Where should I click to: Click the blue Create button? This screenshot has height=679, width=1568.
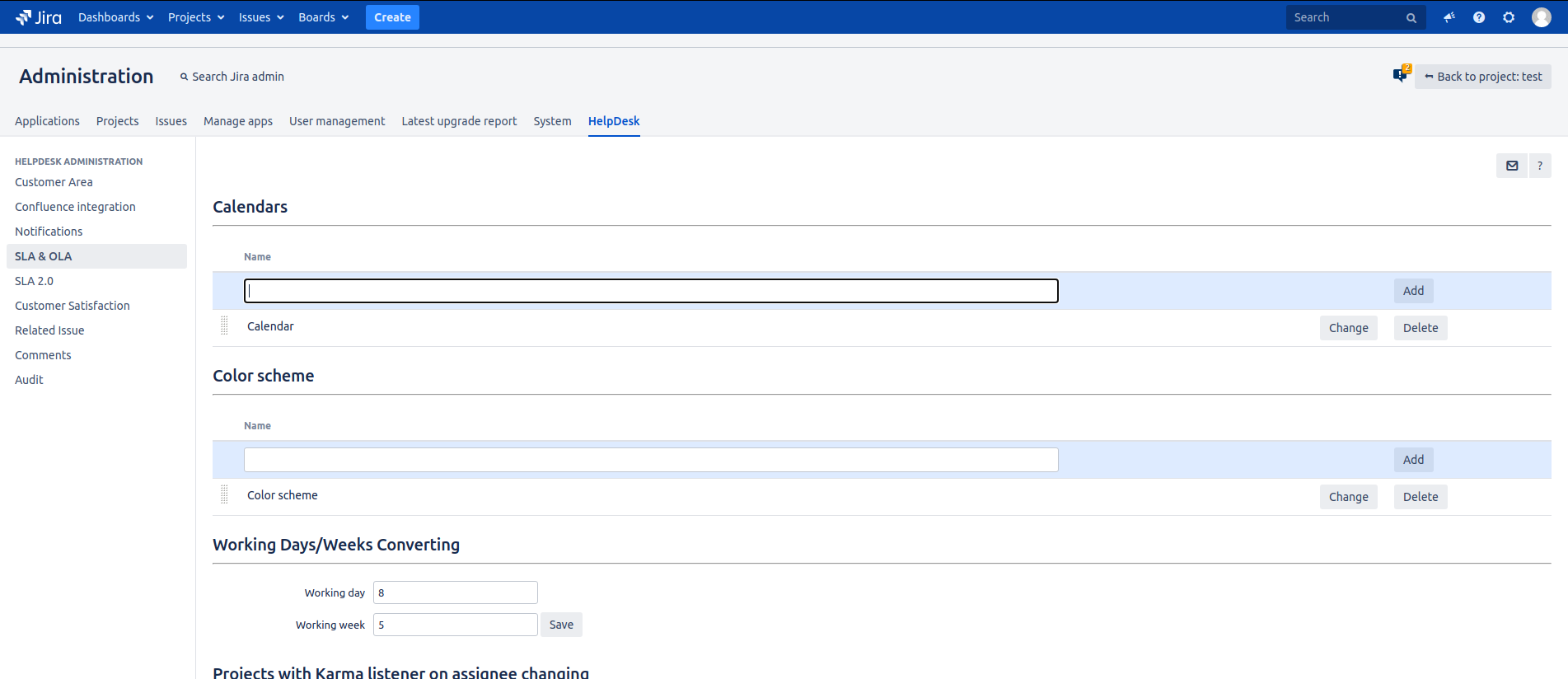pos(392,17)
